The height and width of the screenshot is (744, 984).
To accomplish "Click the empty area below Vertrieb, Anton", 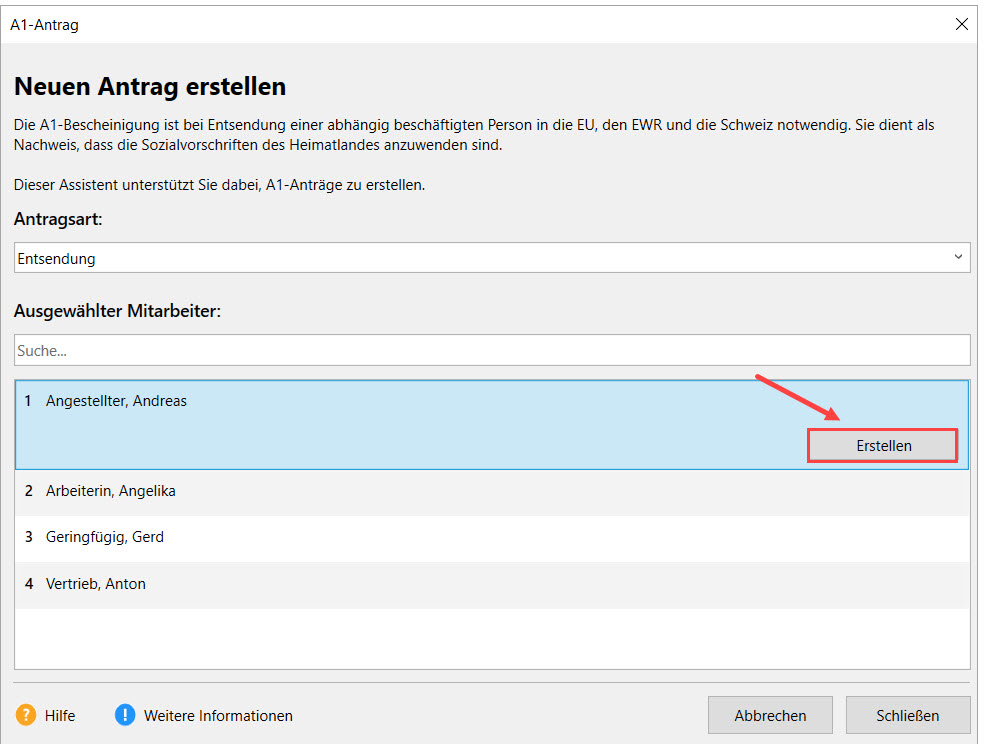I will [490, 638].
